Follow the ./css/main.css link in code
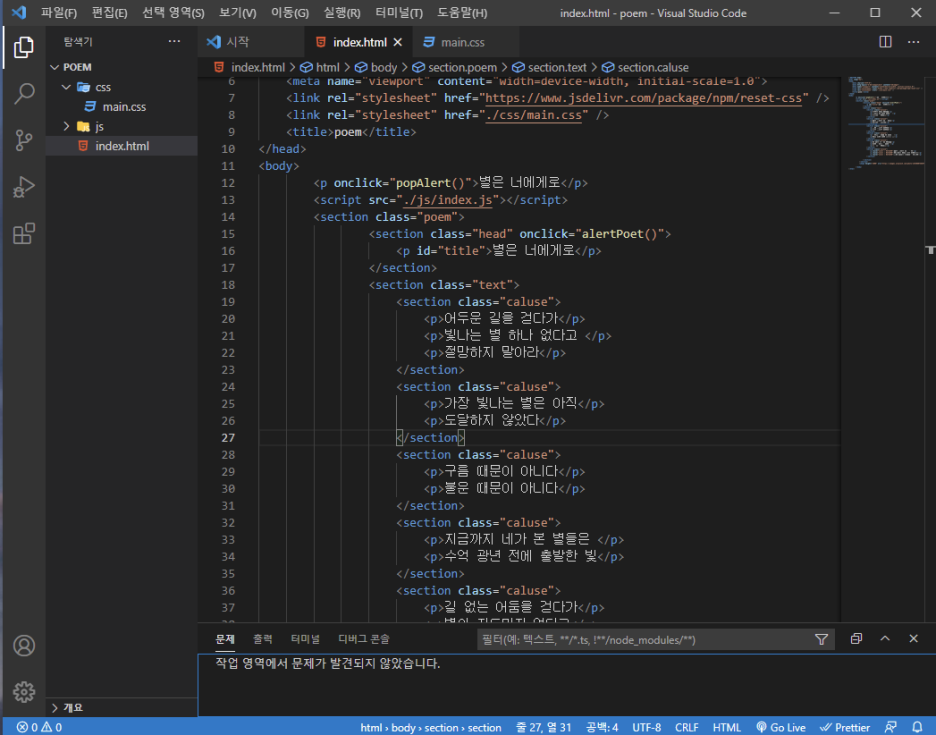The image size is (936, 735). (534, 115)
